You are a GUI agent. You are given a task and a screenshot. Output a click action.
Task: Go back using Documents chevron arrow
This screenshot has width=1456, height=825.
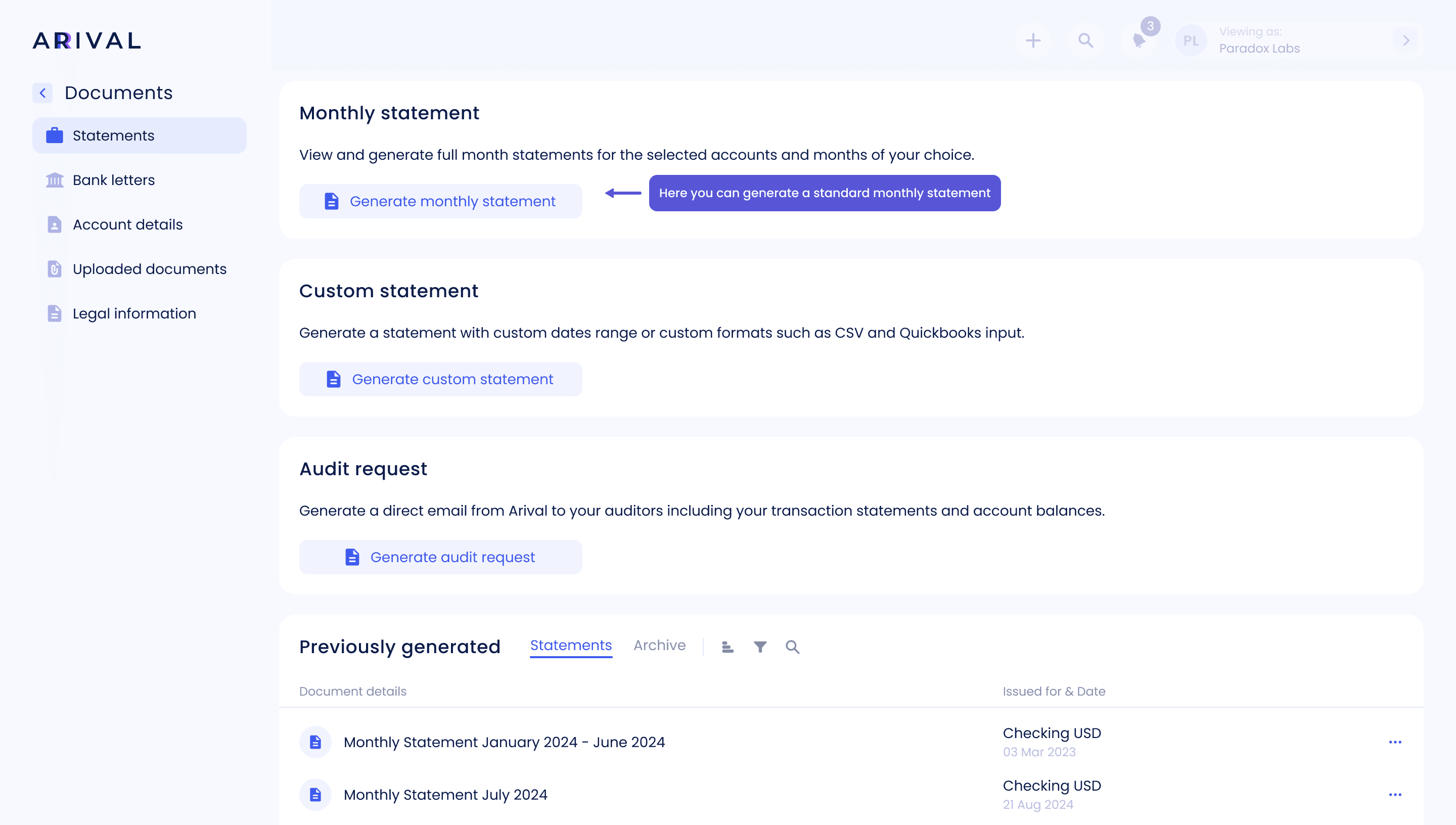tap(42, 93)
